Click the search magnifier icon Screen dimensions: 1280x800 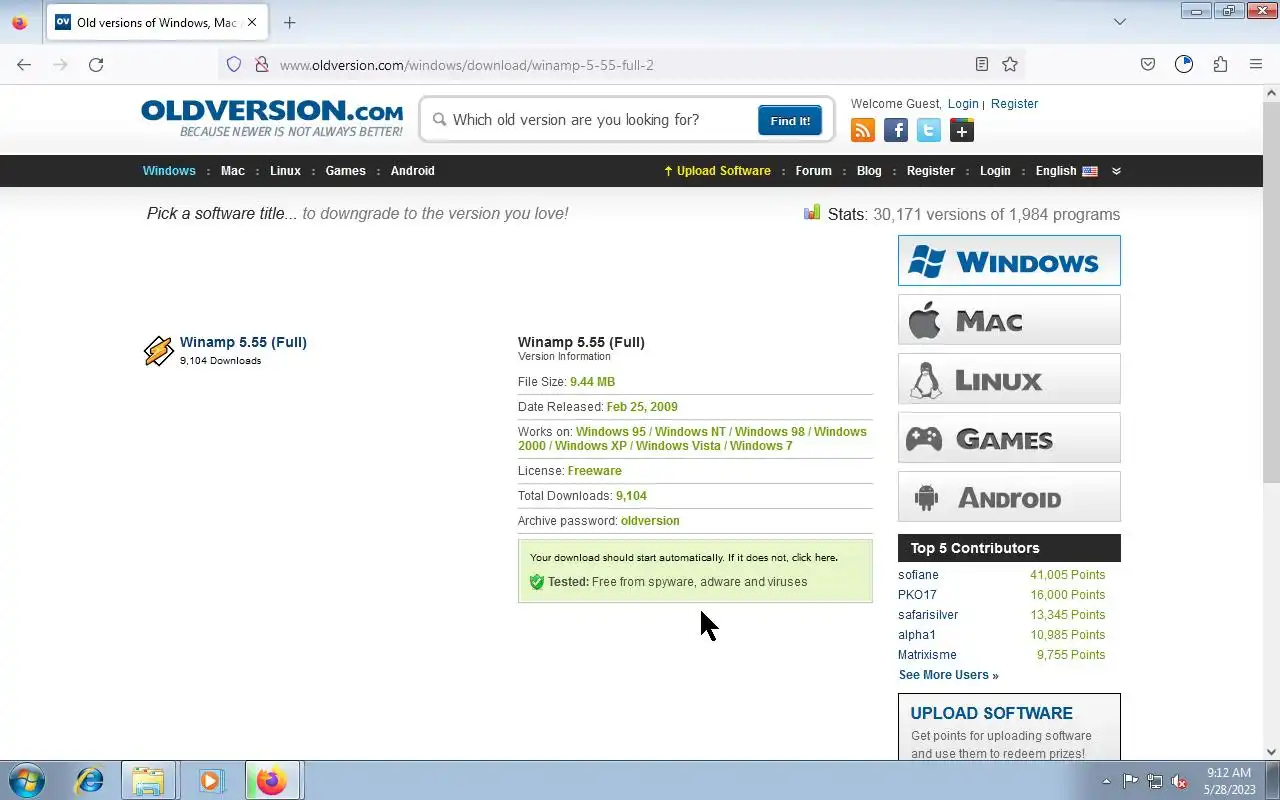[x=439, y=120]
